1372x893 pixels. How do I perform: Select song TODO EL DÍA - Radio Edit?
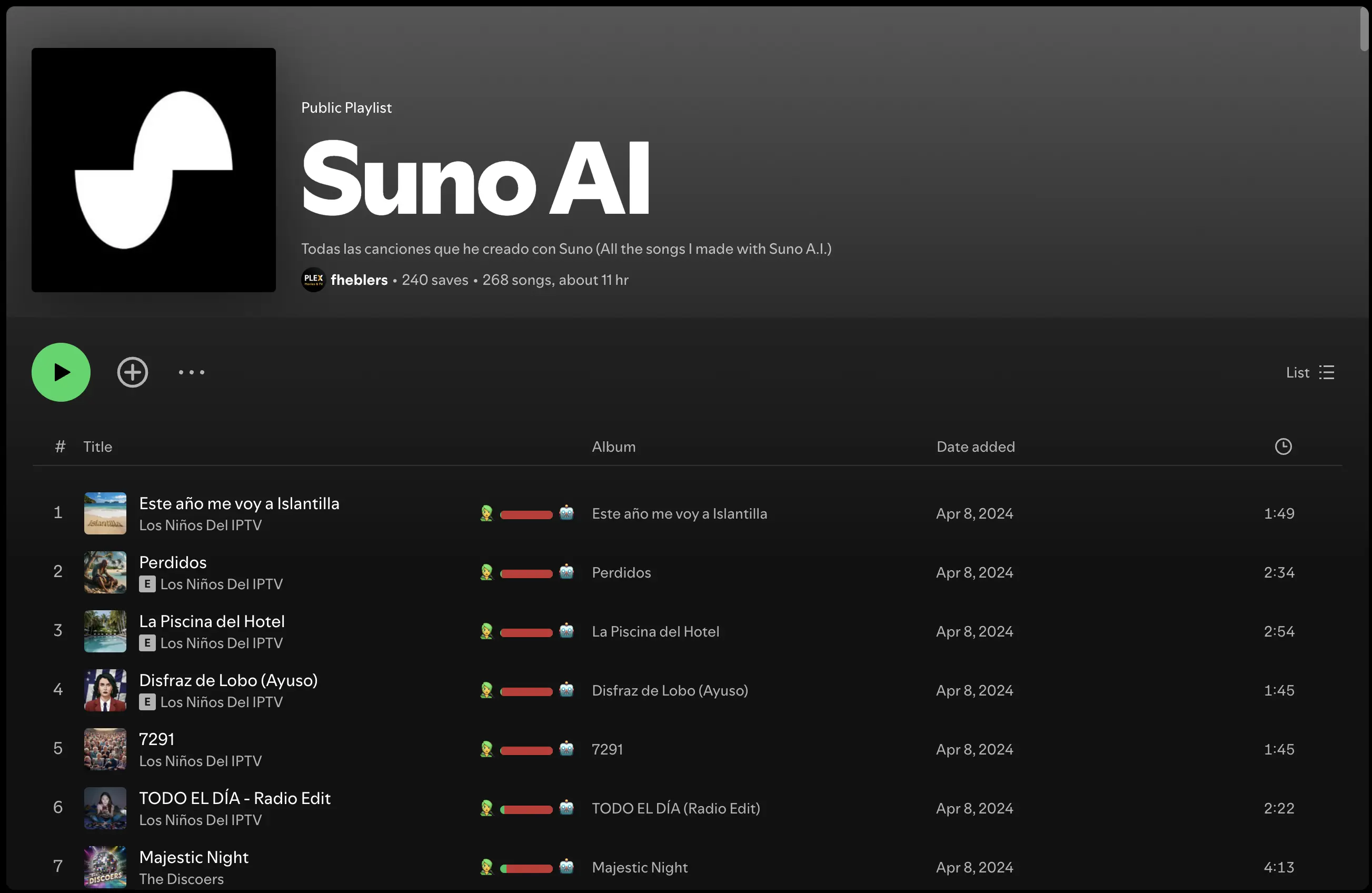point(235,798)
